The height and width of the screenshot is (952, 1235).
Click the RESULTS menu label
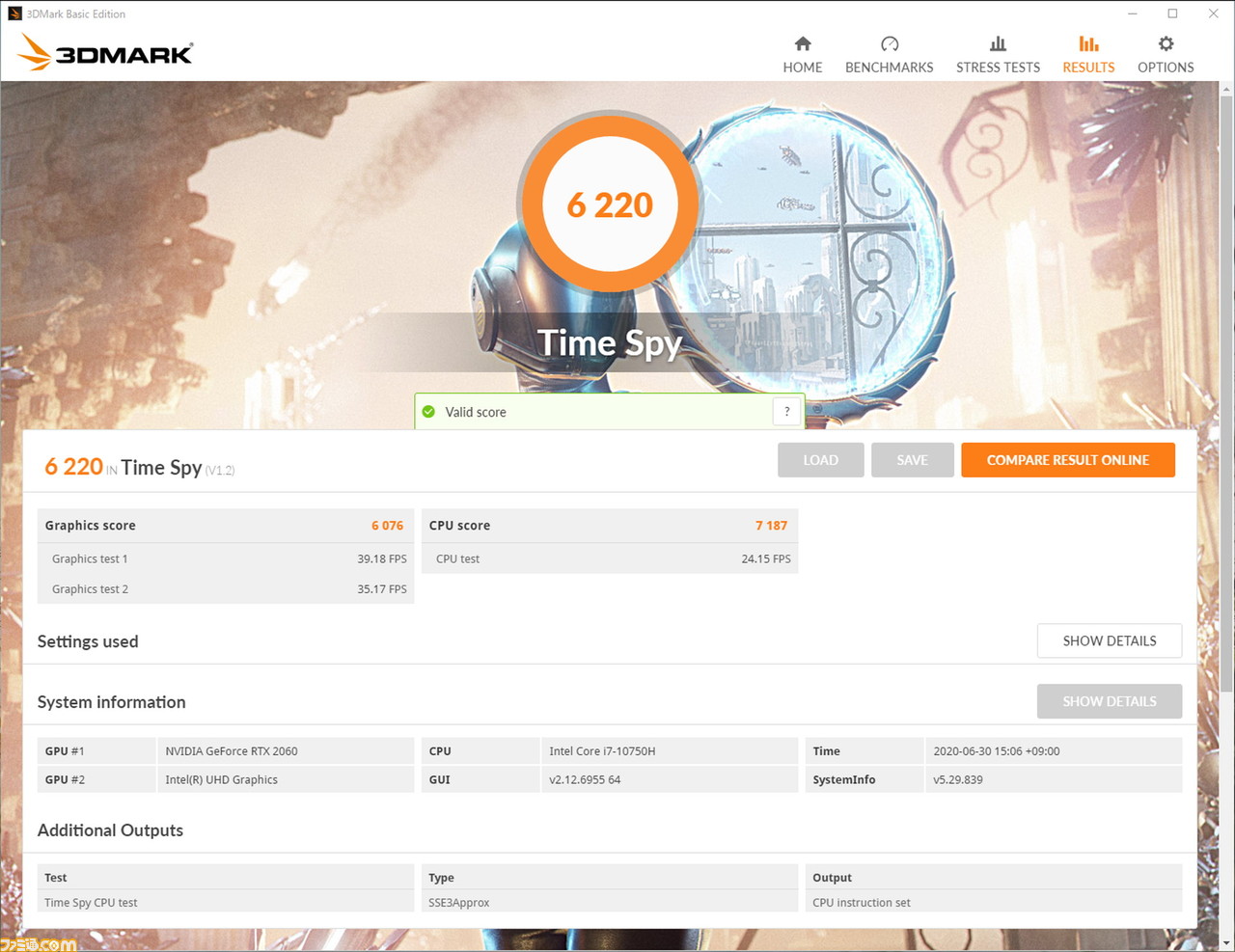click(x=1088, y=68)
